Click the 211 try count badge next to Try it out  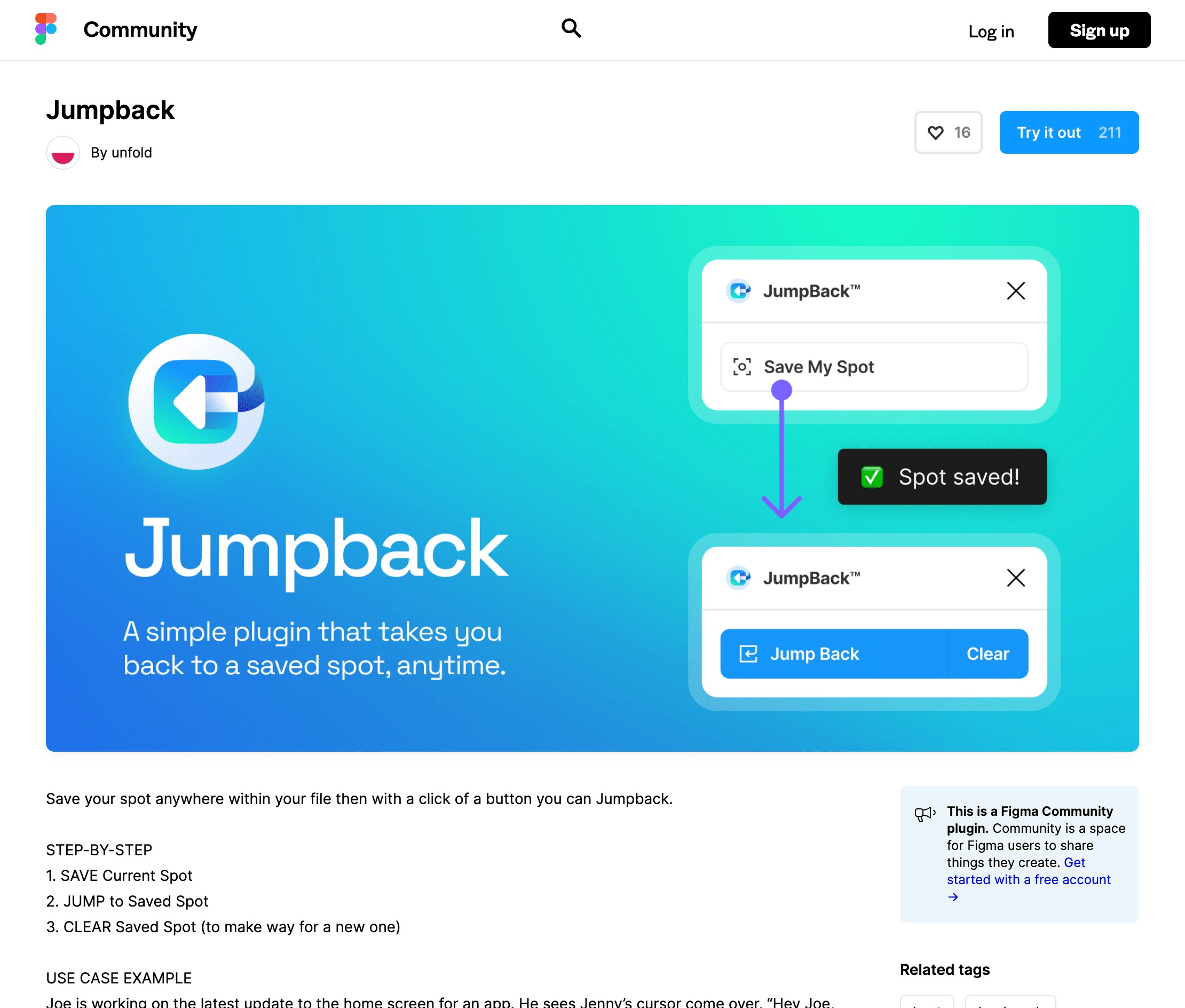point(1109,132)
